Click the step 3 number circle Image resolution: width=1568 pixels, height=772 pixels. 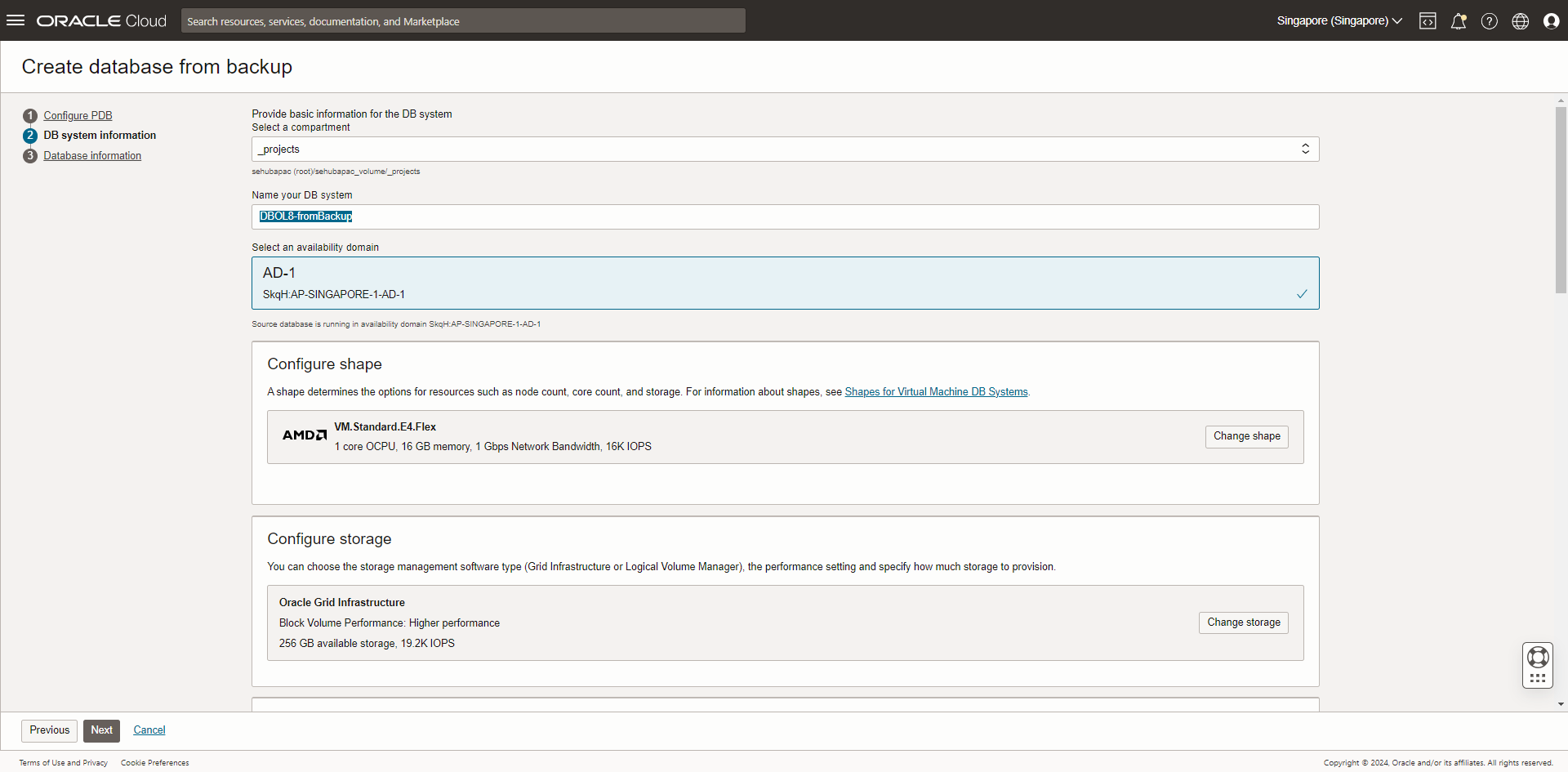coord(30,155)
